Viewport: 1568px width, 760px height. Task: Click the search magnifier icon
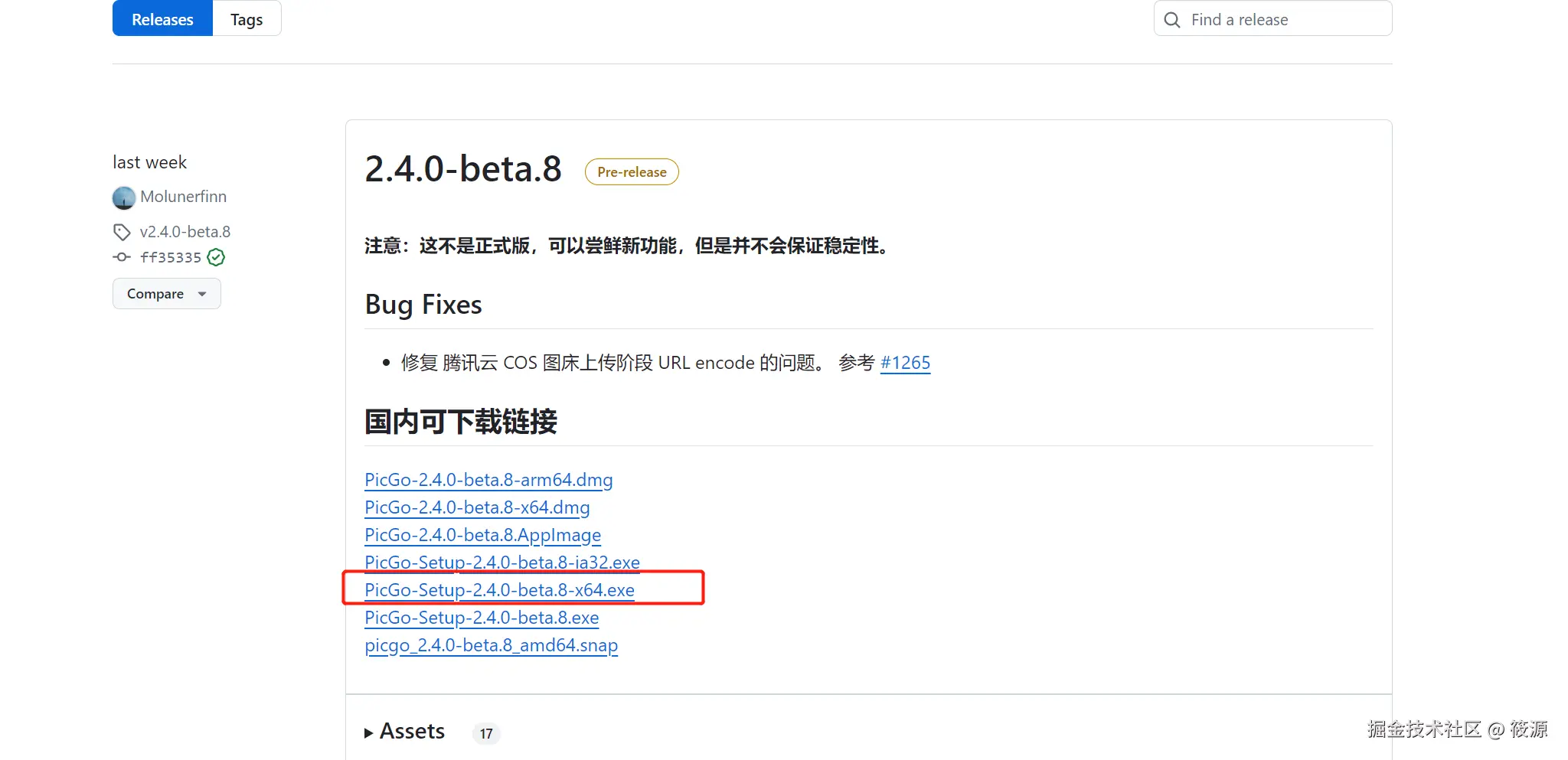(1172, 20)
